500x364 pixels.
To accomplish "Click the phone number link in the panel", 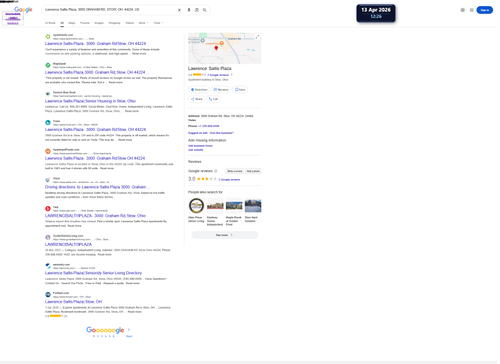I will coord(209,126).
